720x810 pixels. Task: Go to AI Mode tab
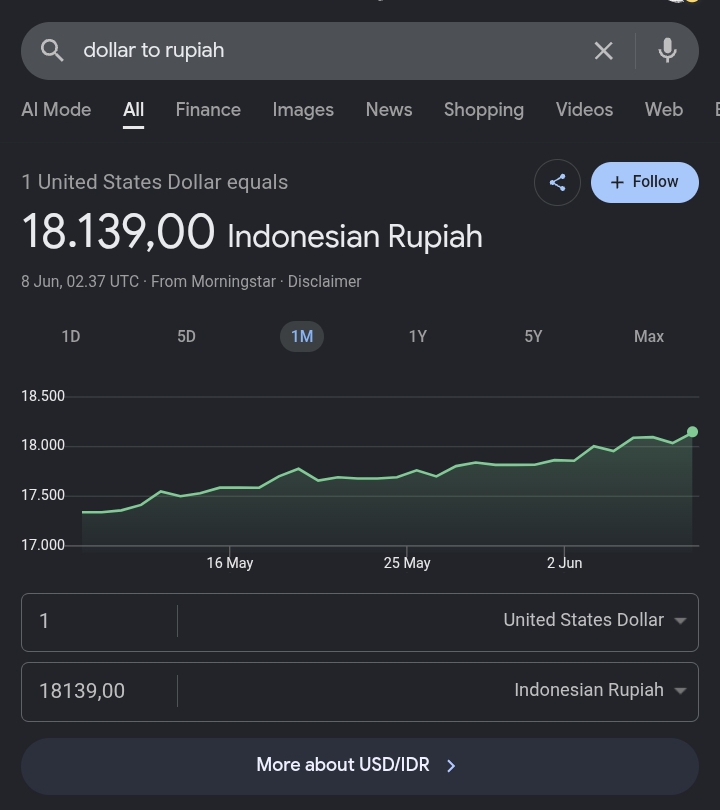coord(56,110)
